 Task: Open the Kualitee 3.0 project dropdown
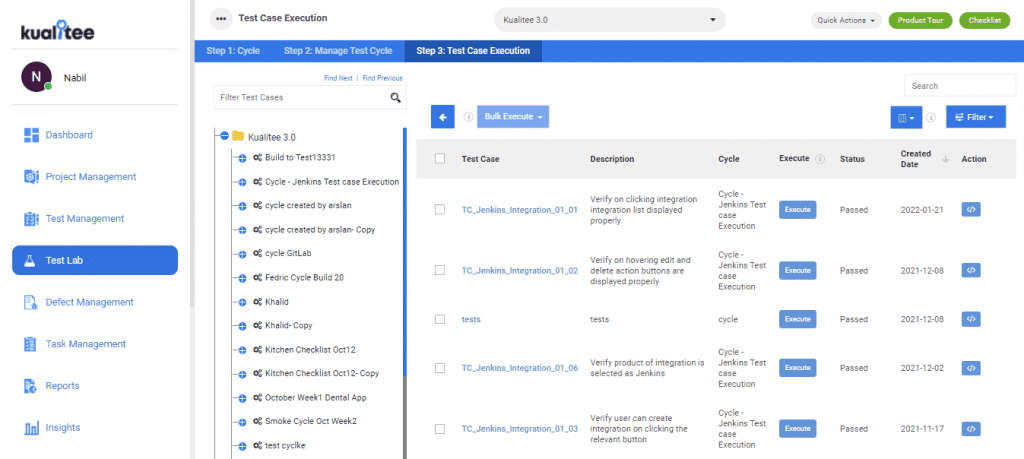tap(610, 20)
